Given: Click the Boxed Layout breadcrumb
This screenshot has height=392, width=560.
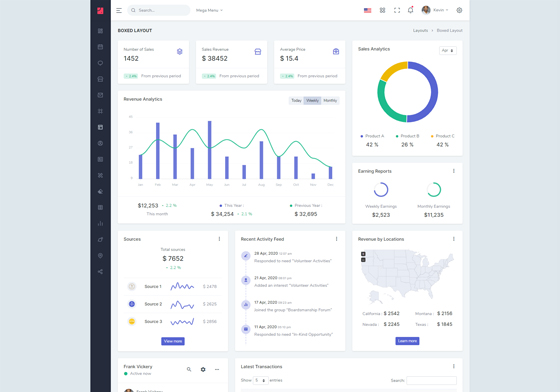Looking at the screenshot, I should point(450,31).
